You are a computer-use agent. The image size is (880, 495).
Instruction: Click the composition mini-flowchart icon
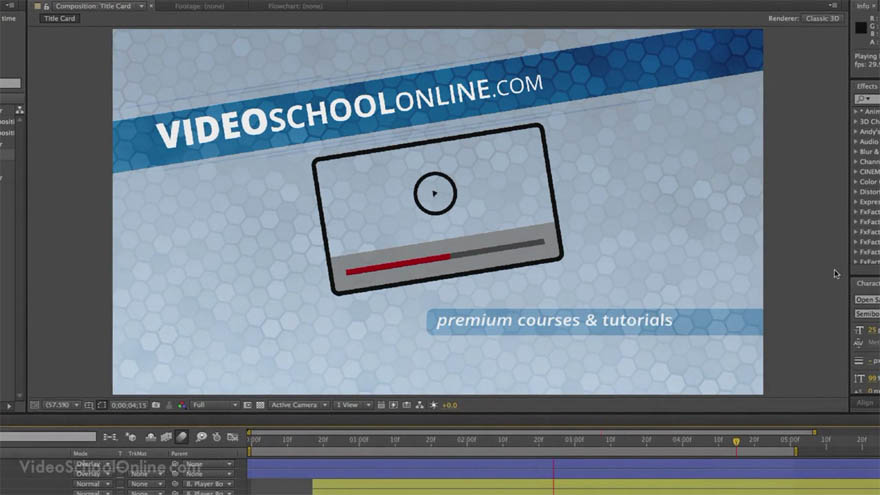pyautogui.click(x=110, y=437)
